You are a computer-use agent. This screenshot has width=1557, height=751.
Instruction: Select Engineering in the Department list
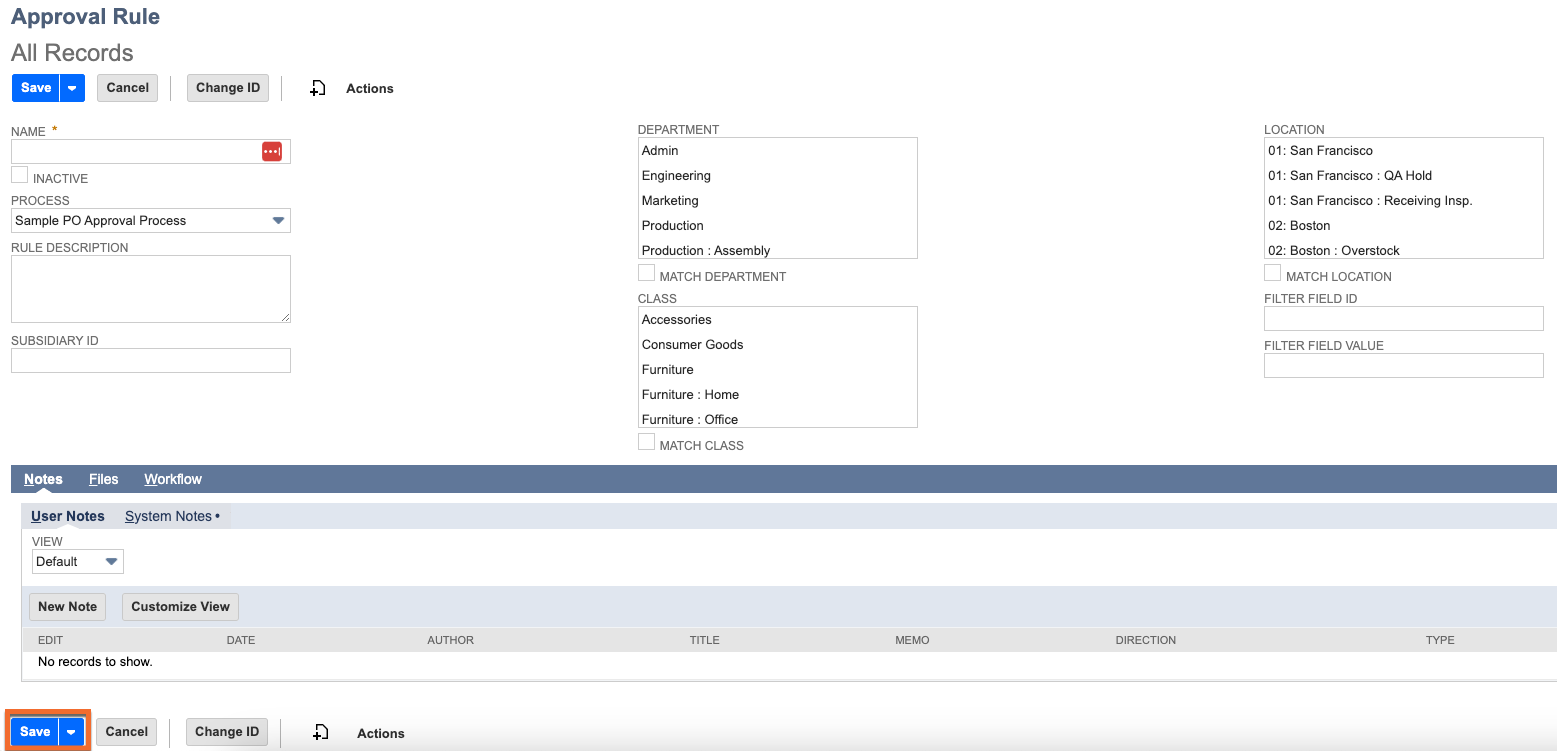676,176
